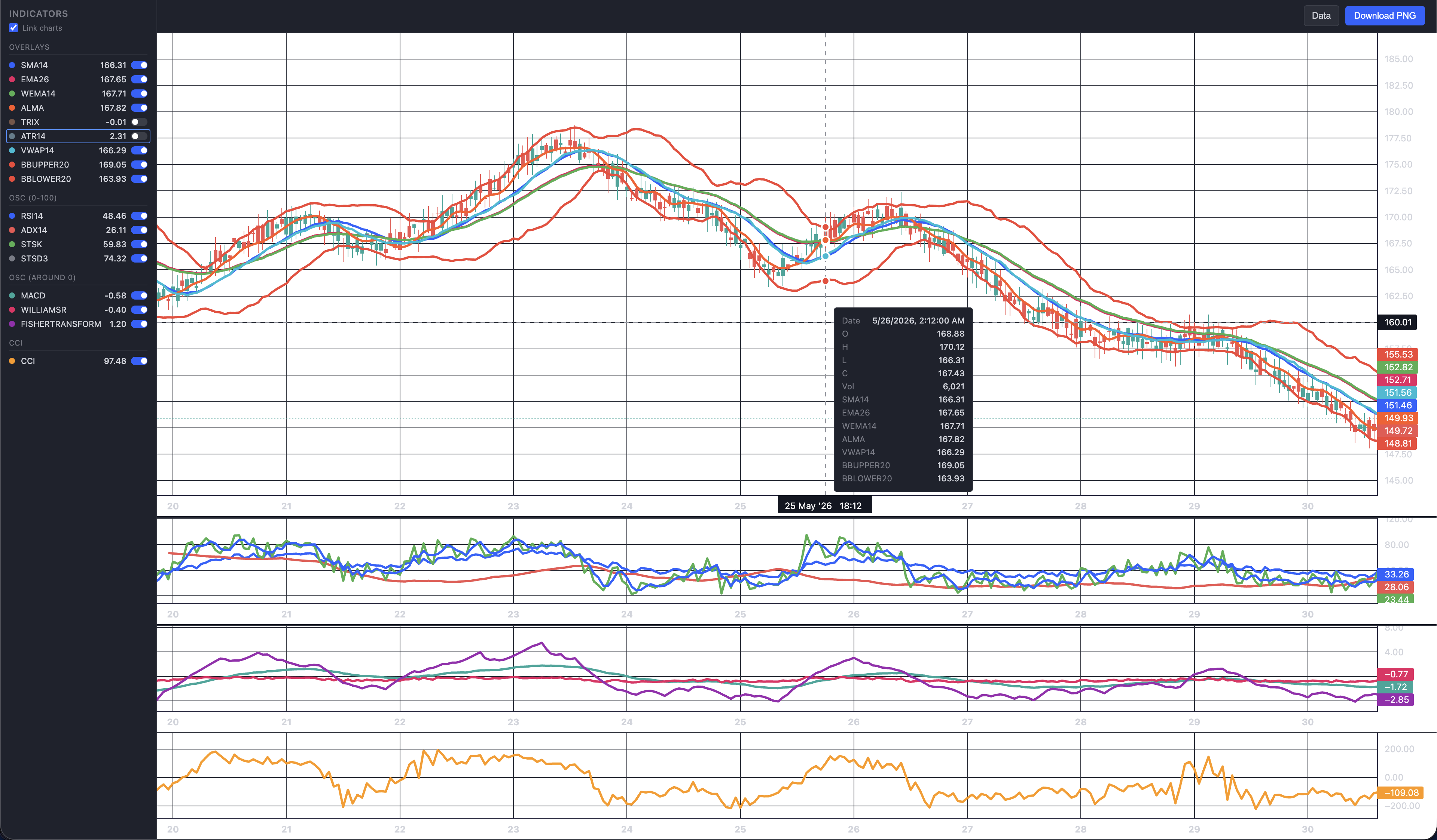Turn off the WEMA14 toggle
The width and height of the screenshot is (1437, 840).
pos(139,93)
